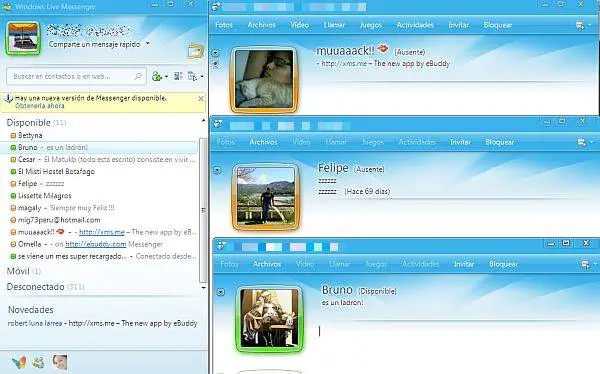Click the status icon next to Lissette Milagros
Viewport: 600px width, 374px height.
[x=13, y=196]
